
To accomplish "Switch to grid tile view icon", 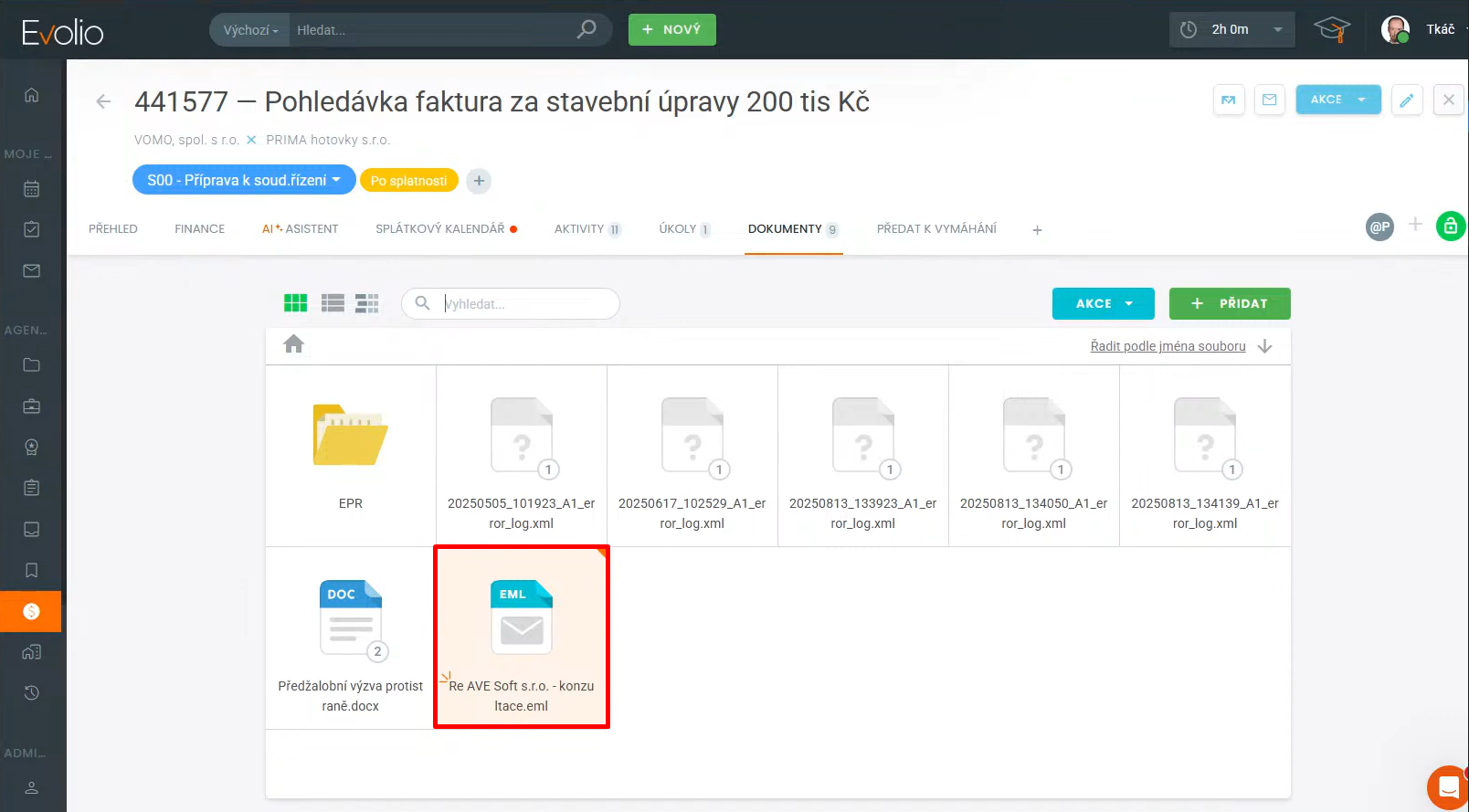I will pyautogui.click(x=295, y=303).
